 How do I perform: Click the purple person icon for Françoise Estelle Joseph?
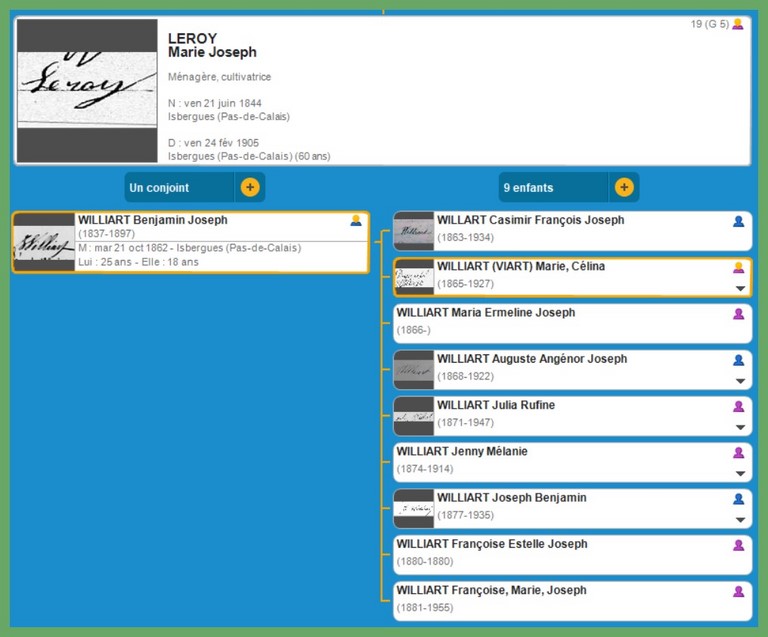pos(739,545)
